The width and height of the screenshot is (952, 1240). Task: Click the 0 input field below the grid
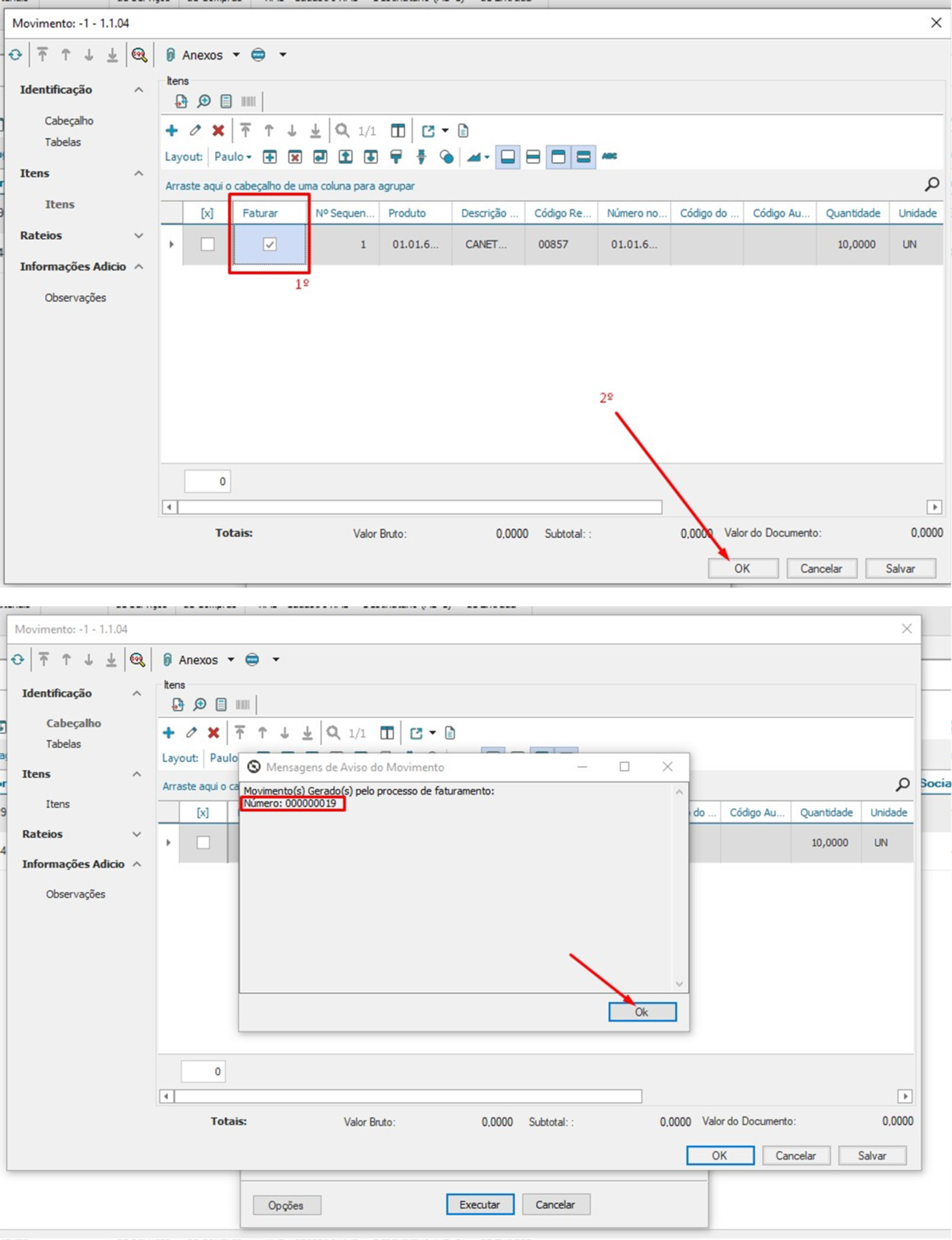(207, 481)
